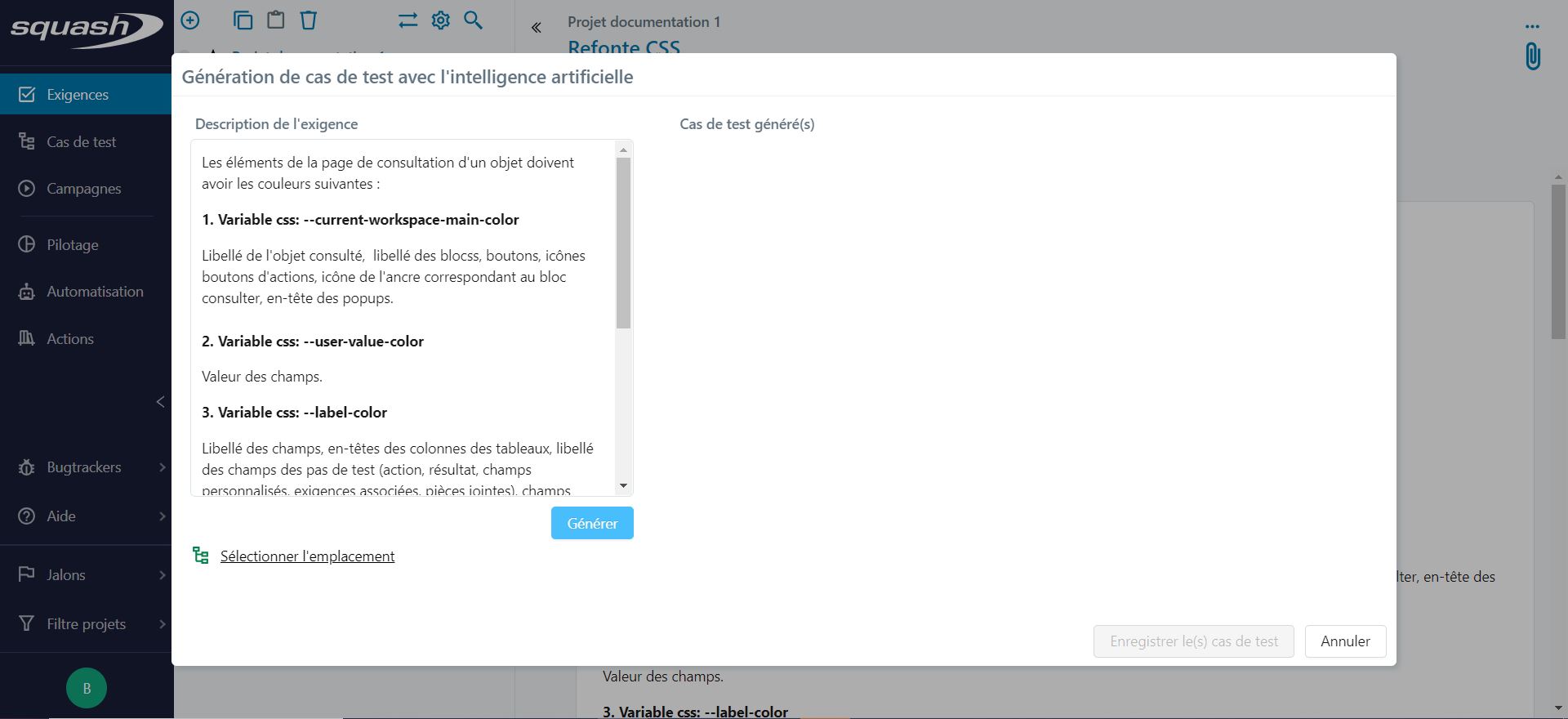This screenshot has width=1568, height=719.
Task: Expand the Jalons submenu
Action: coord(162,575)
